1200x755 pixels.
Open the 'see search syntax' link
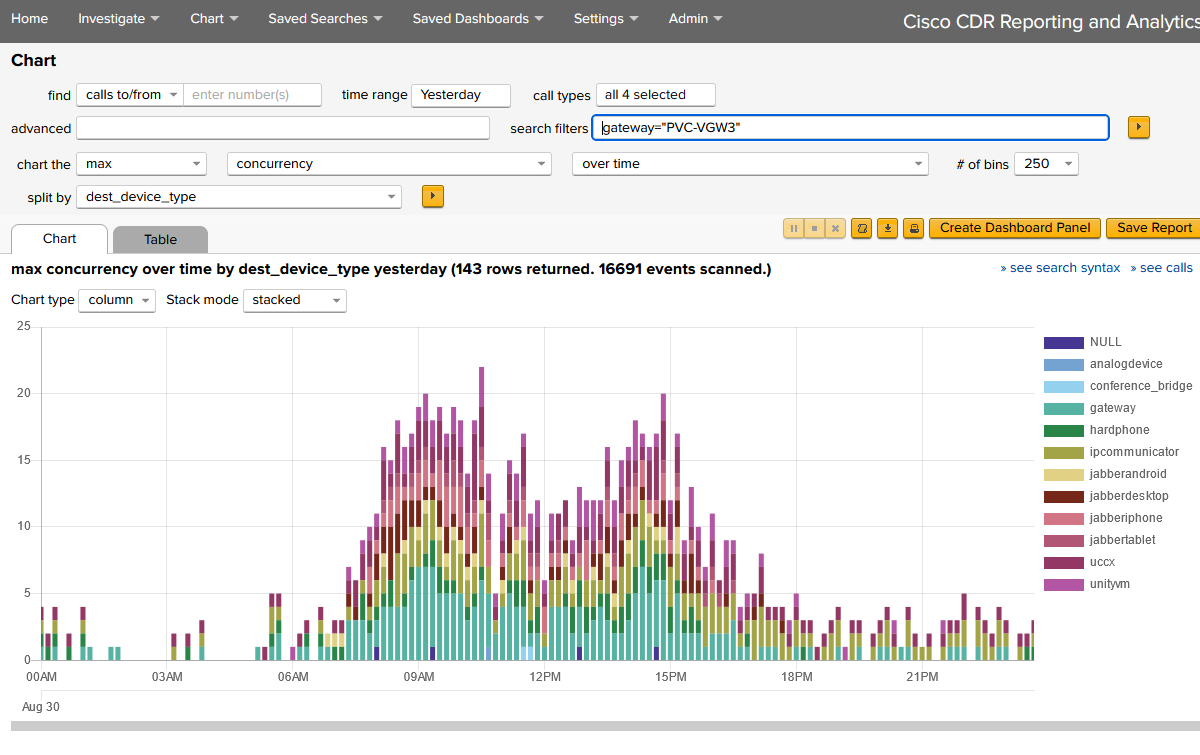(x=1060, y=267)
